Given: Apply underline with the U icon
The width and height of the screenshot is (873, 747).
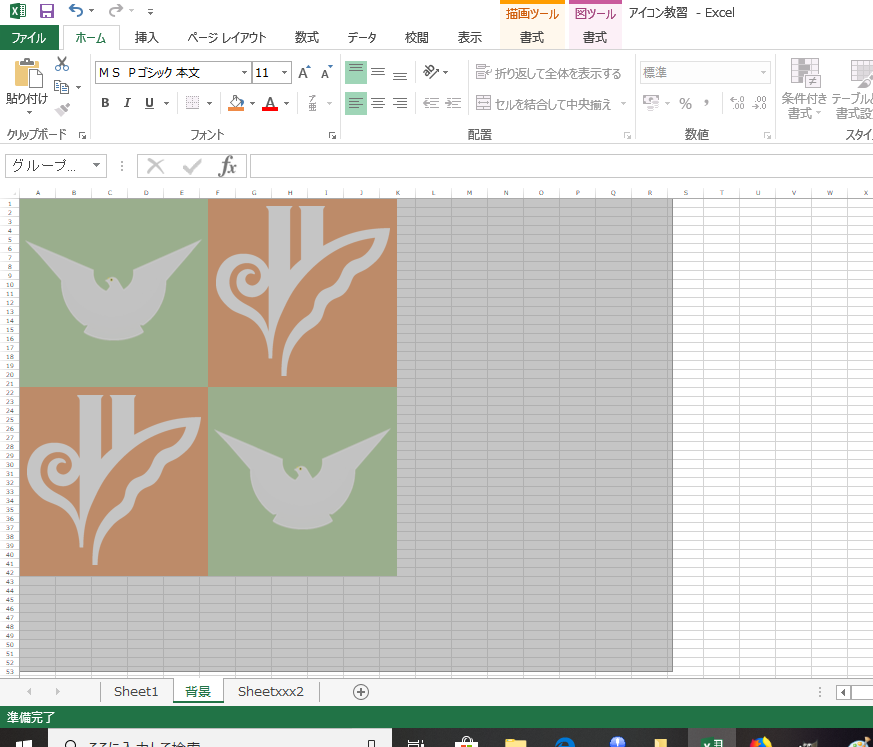Looking at the screenshot, I should click(x=146, y=103).
